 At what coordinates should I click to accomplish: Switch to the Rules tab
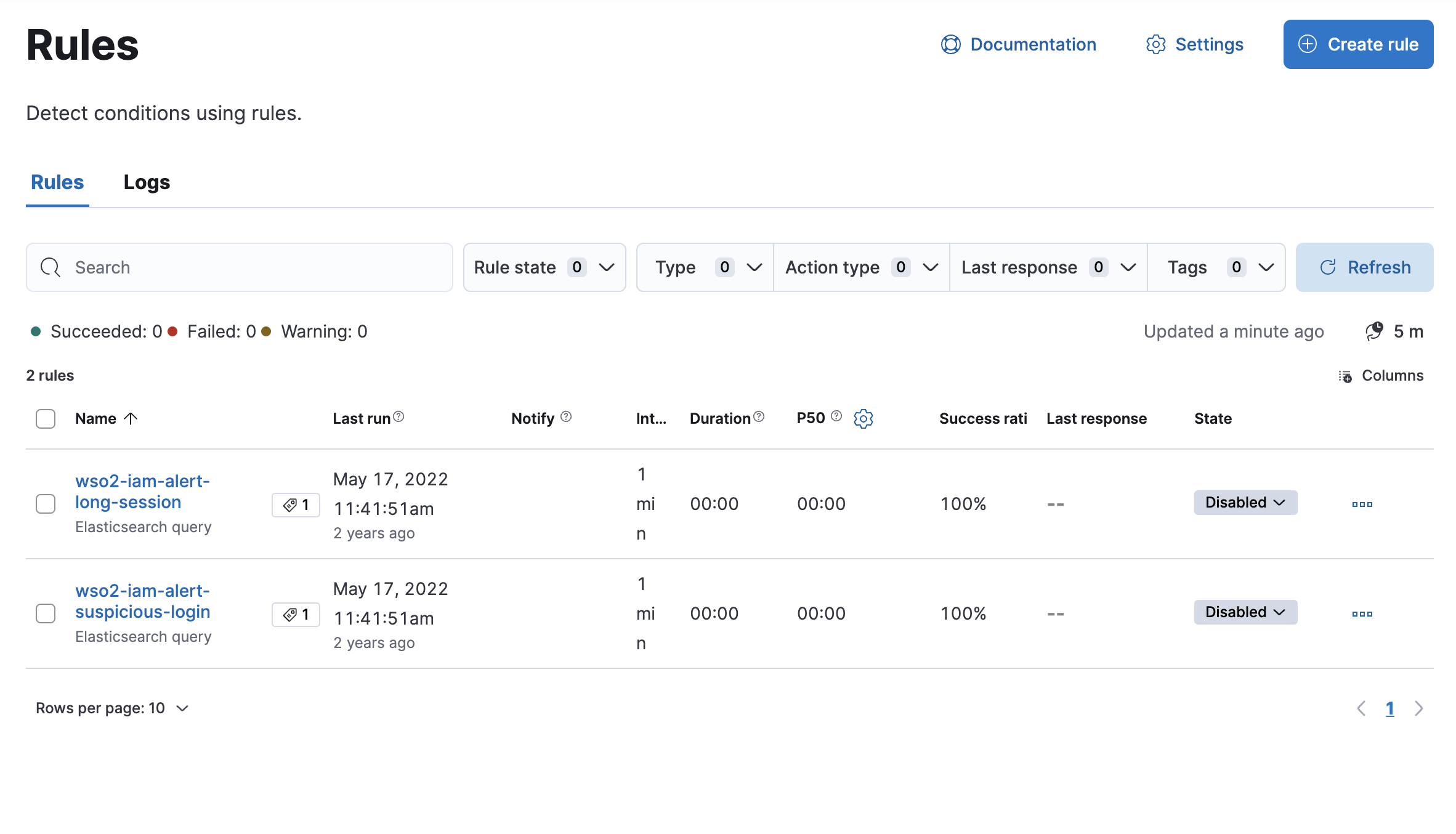[57, 182]
